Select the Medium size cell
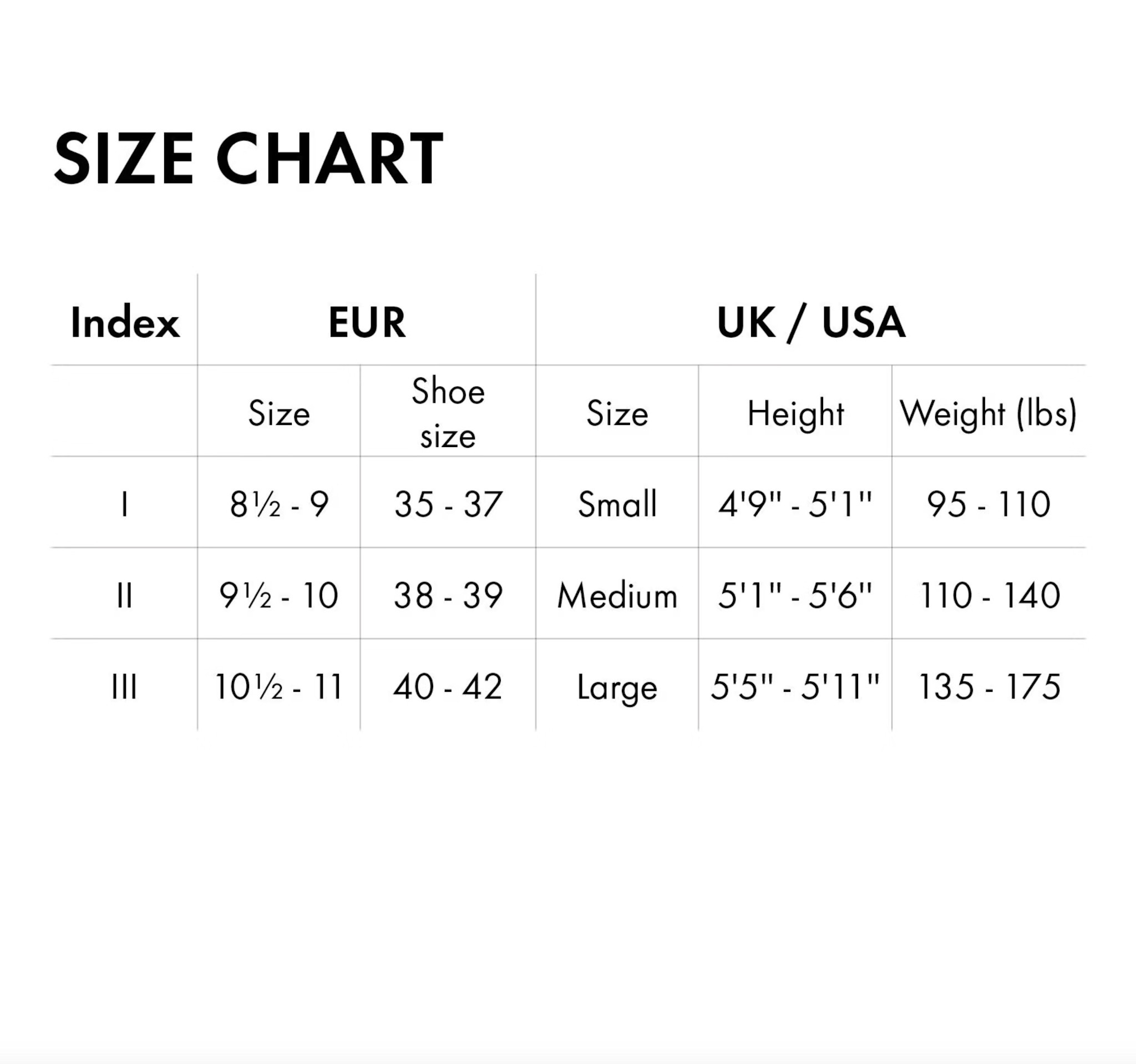The image size is (1136, 1064). click(617, 595)
